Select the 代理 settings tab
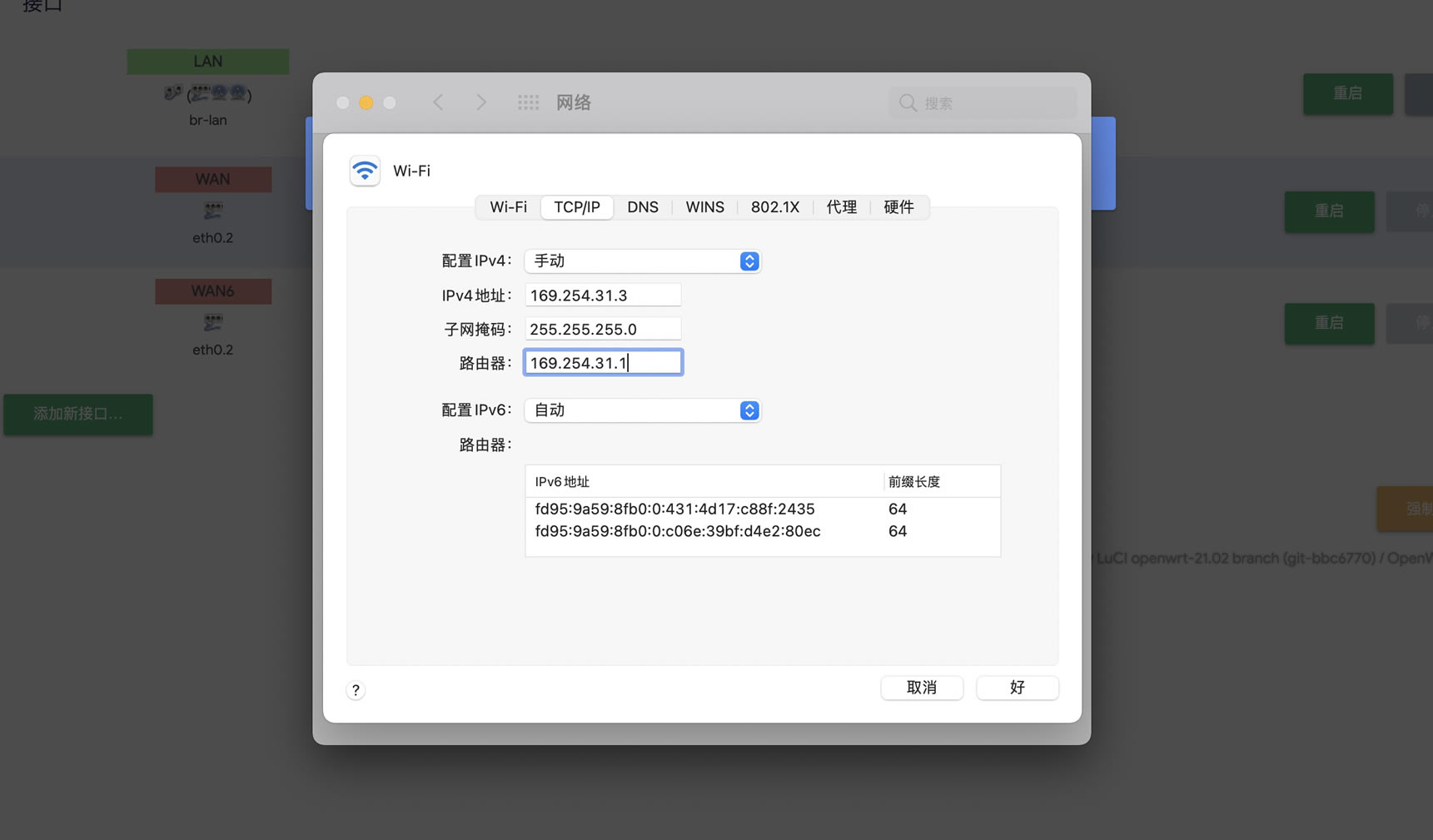1433x840 pixels. point(841,207)
